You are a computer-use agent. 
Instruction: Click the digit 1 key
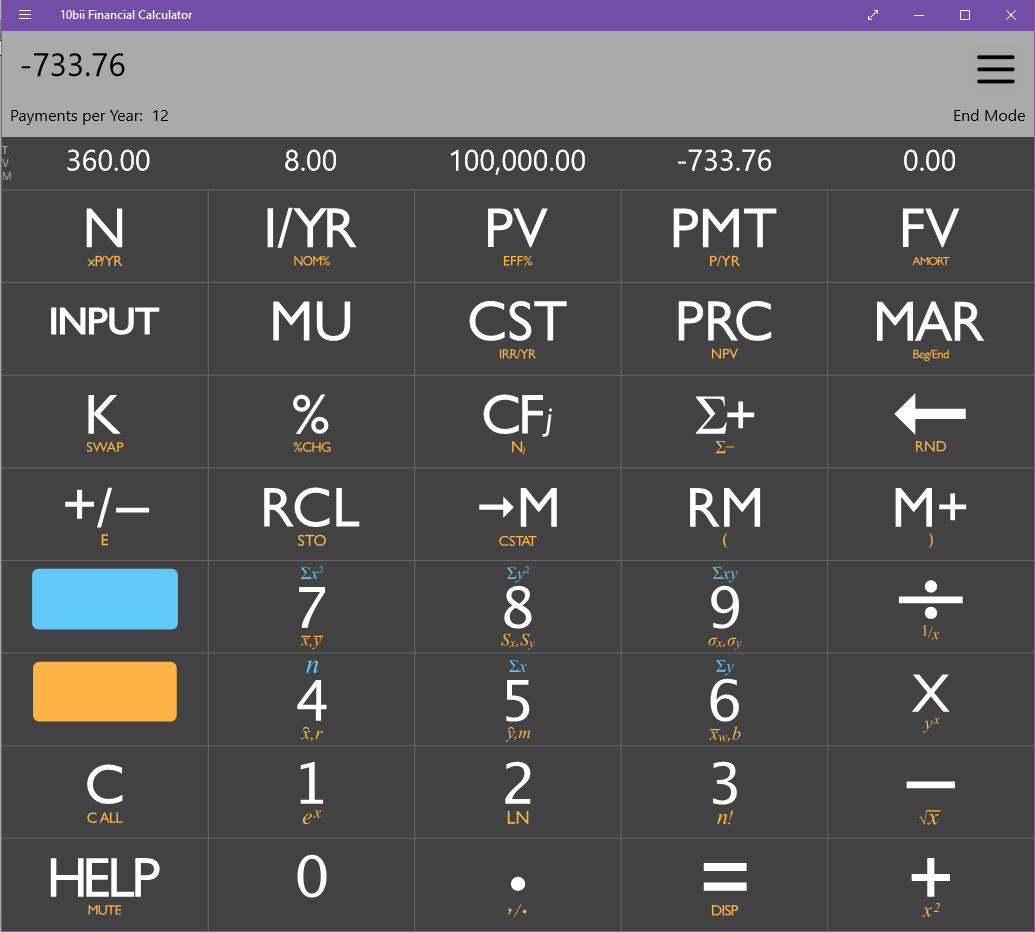tap(312, 792)
